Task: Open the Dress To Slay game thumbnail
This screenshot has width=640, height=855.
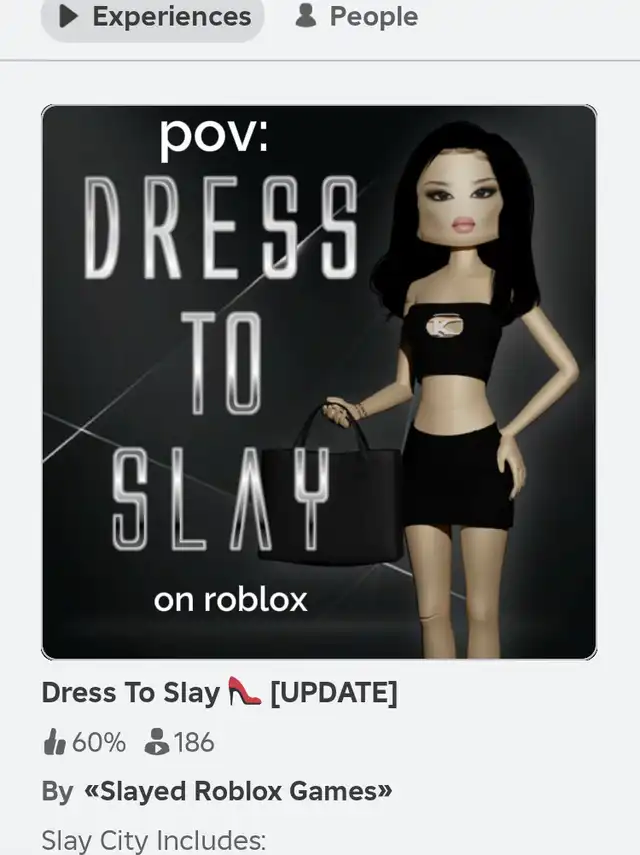Action: [x=319, y=382]
